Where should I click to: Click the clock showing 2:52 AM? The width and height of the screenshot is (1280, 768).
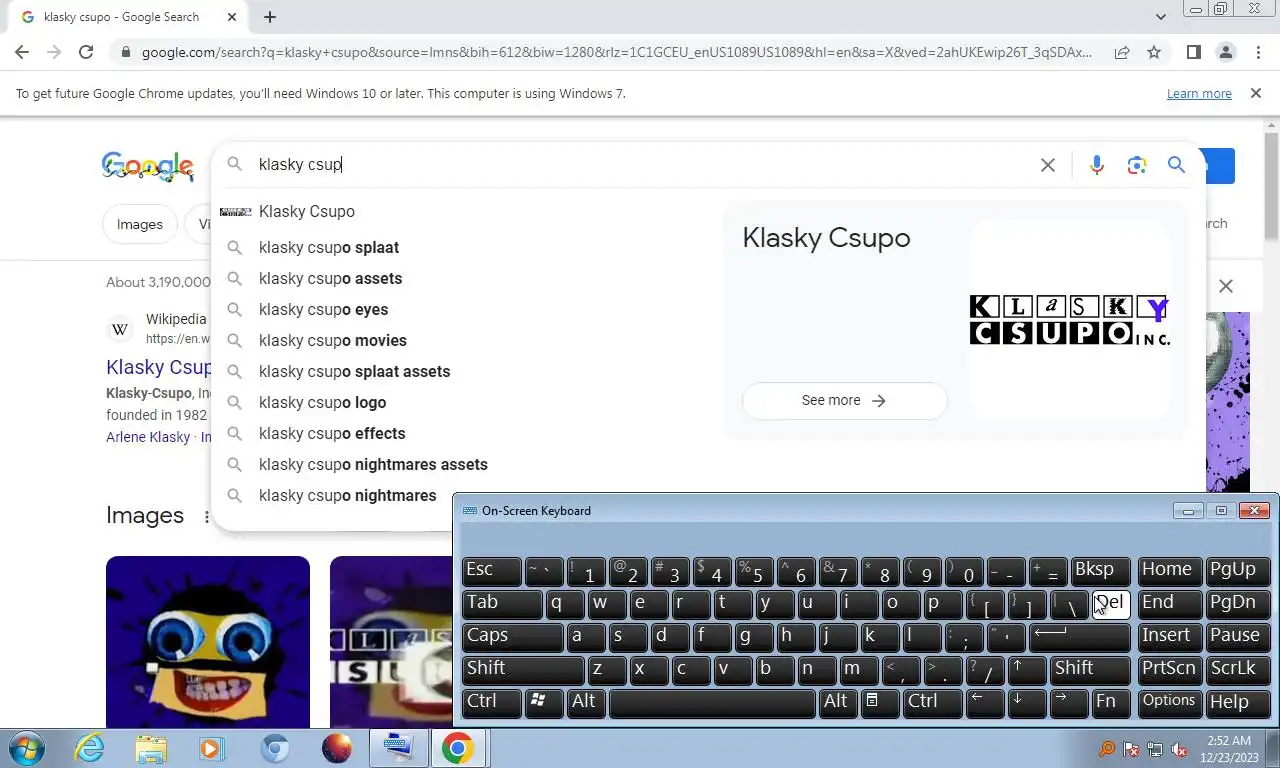click(1229, 749)
